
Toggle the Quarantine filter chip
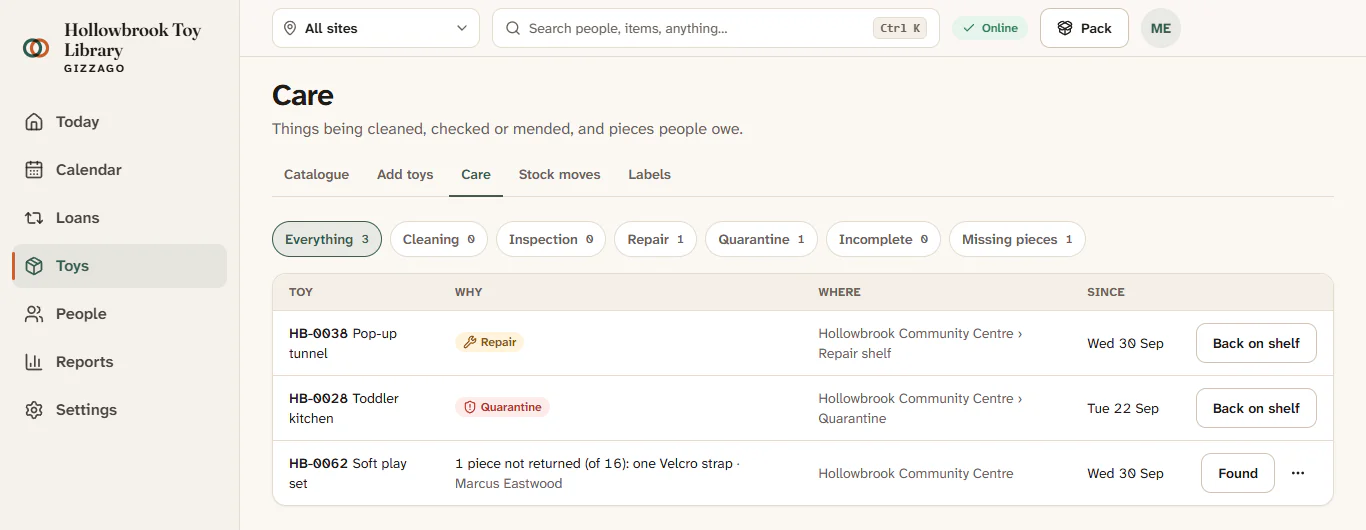[x=761, y=239]
